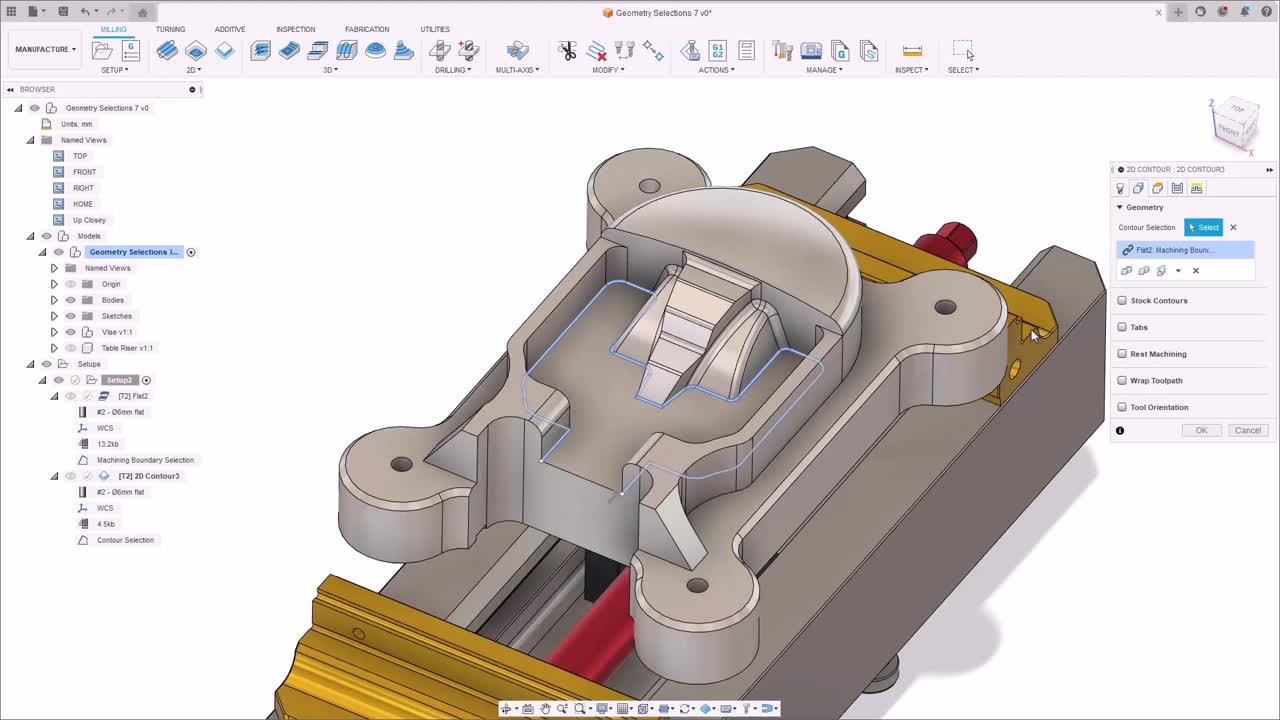Open the Help question mark icon

click(1265, 12)
